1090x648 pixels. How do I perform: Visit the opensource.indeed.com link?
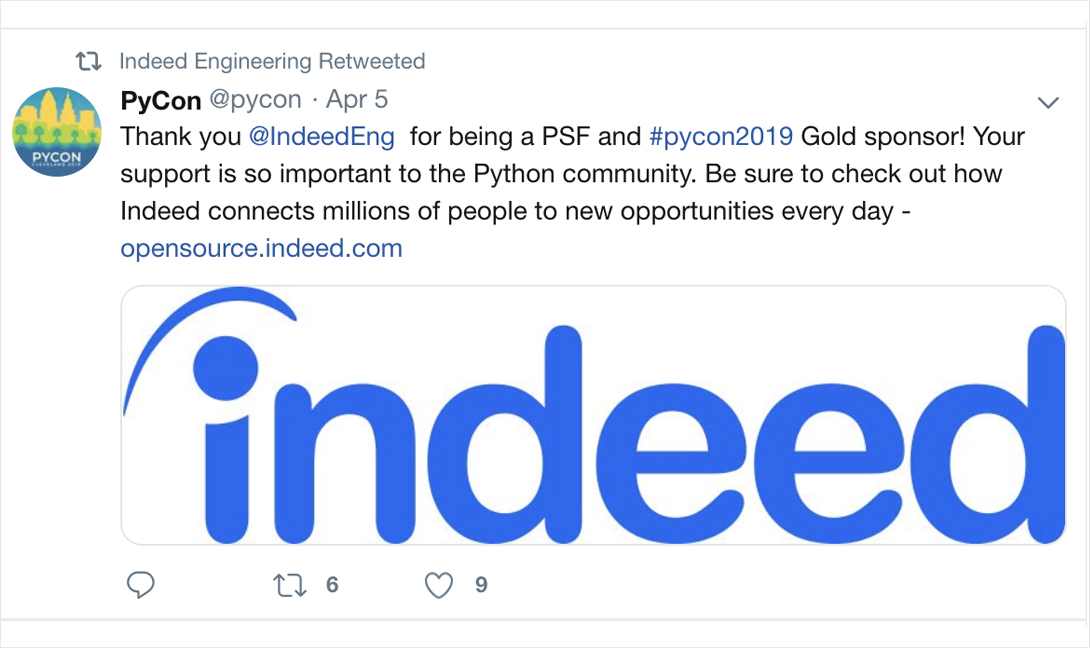(x=261, y=248)
